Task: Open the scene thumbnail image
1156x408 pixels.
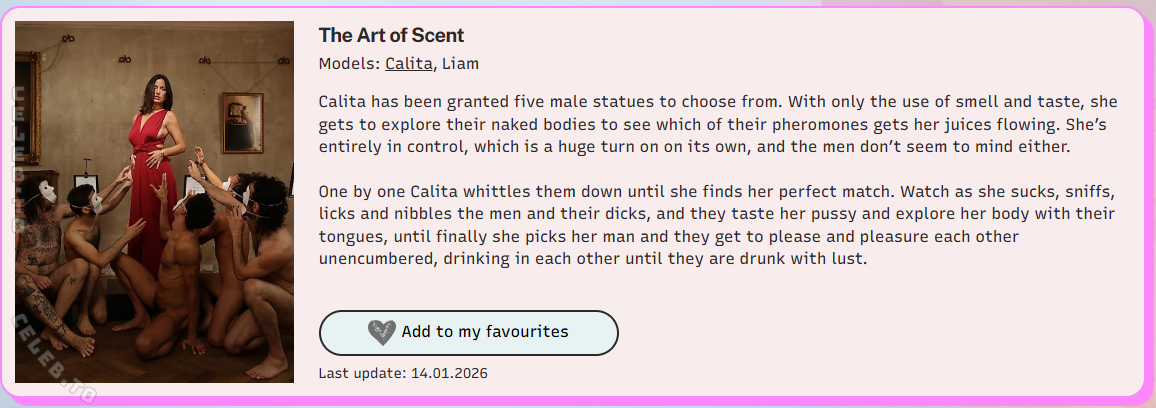Action: pyautogui.click(x=154, y=201)
